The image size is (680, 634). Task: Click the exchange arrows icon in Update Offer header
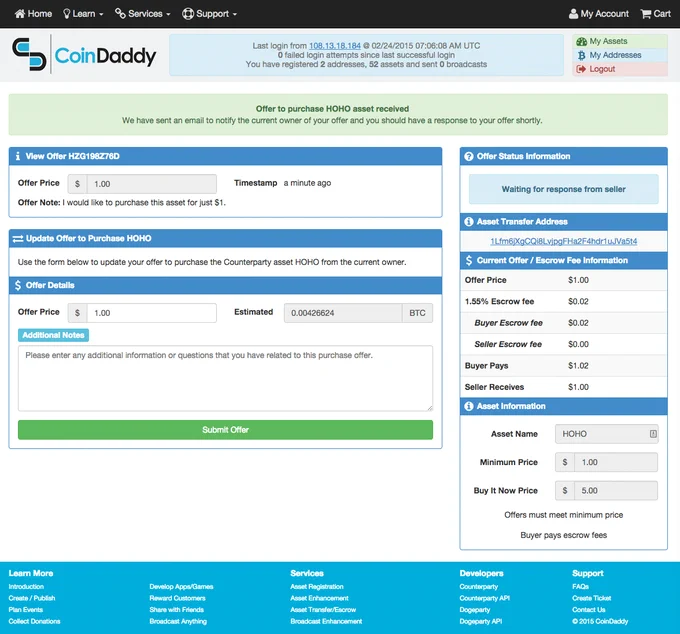click(x=18, y=239)
